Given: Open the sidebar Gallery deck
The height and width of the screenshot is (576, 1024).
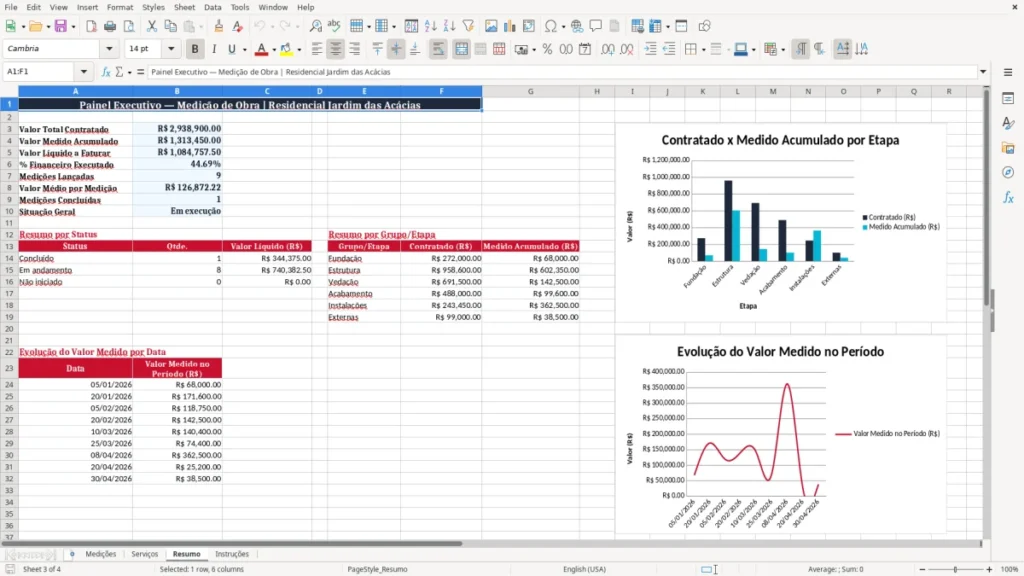Looking at the screenshot, I should click(1008, 148).
